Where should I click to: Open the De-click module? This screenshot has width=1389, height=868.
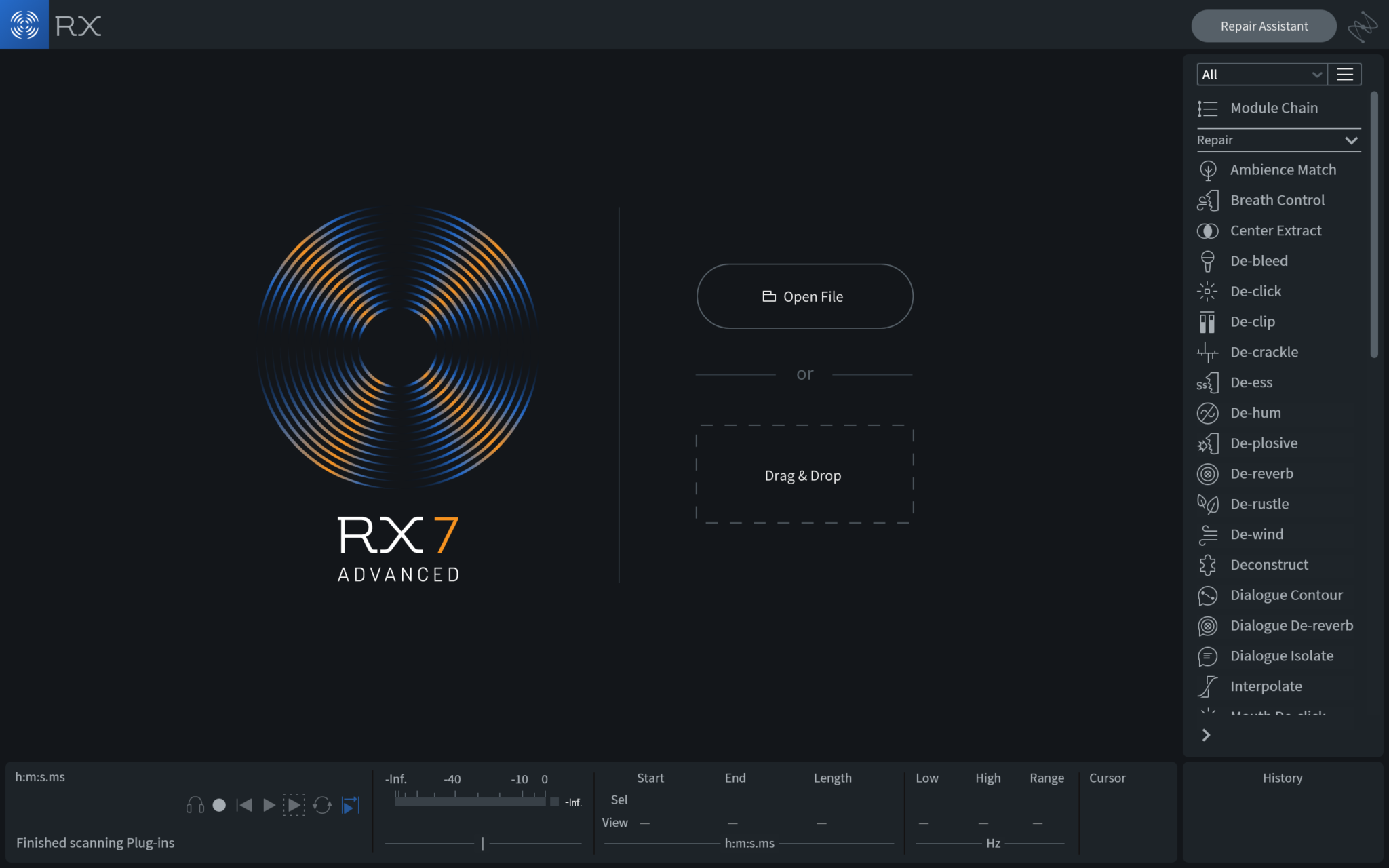pyautogui.click(x=1255, y=292)
